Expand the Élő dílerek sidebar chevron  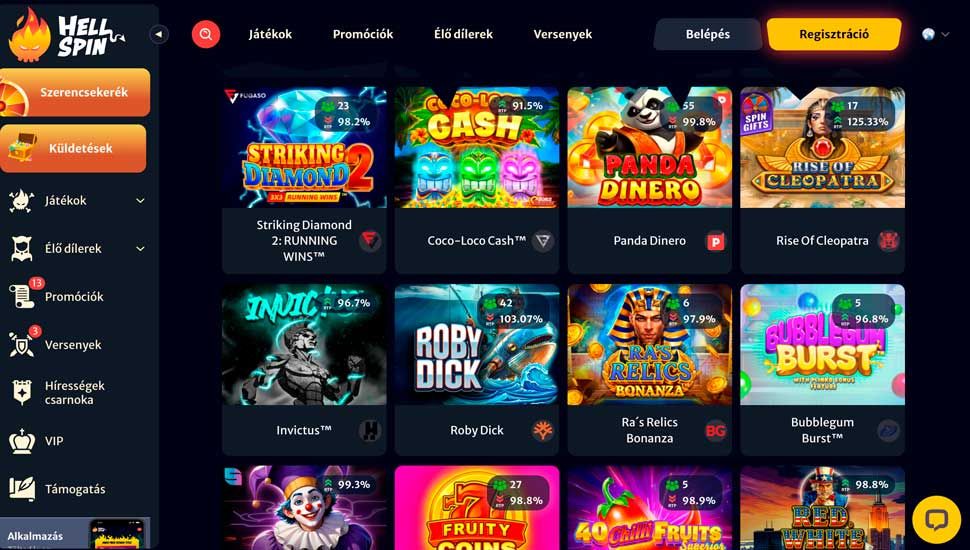[x=140, y=249]
